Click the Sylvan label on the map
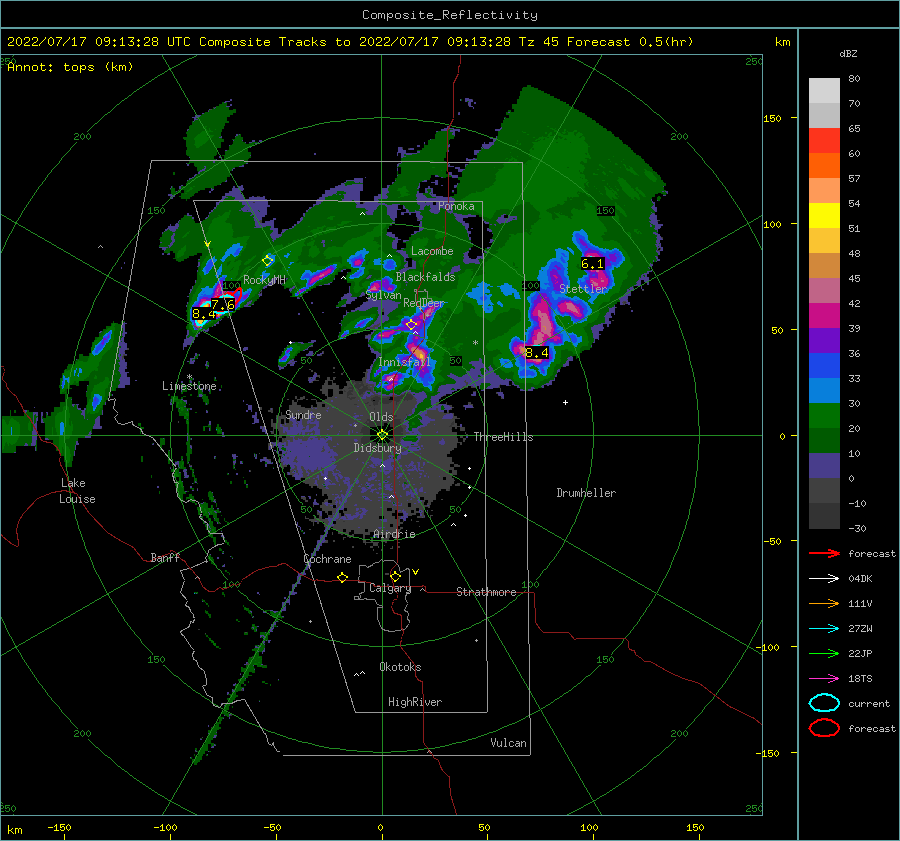The image size is (900, 841). coord(383,295)
